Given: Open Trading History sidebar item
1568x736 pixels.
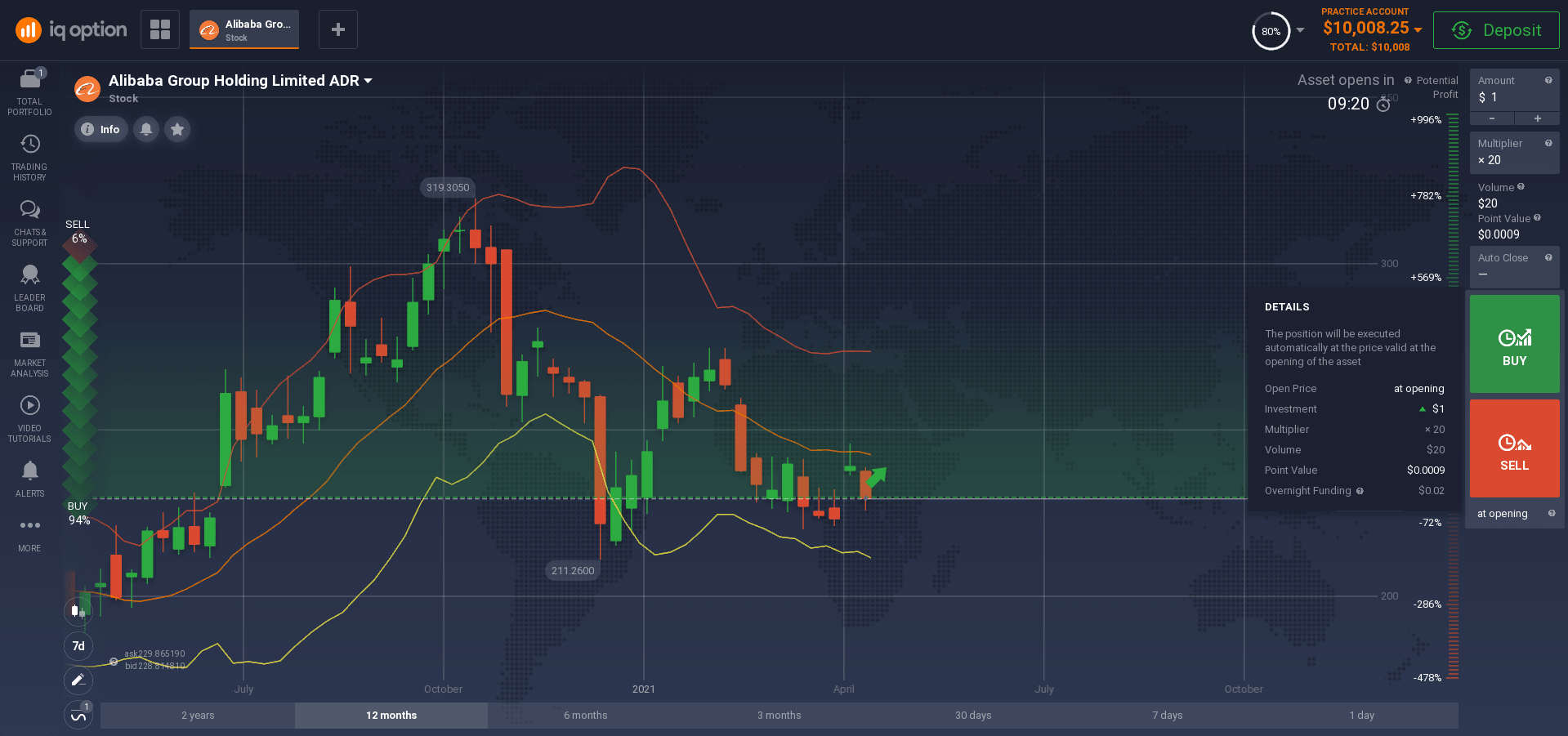Looking at the screenshot, I should pyautogui.click(x=29, y=158).
